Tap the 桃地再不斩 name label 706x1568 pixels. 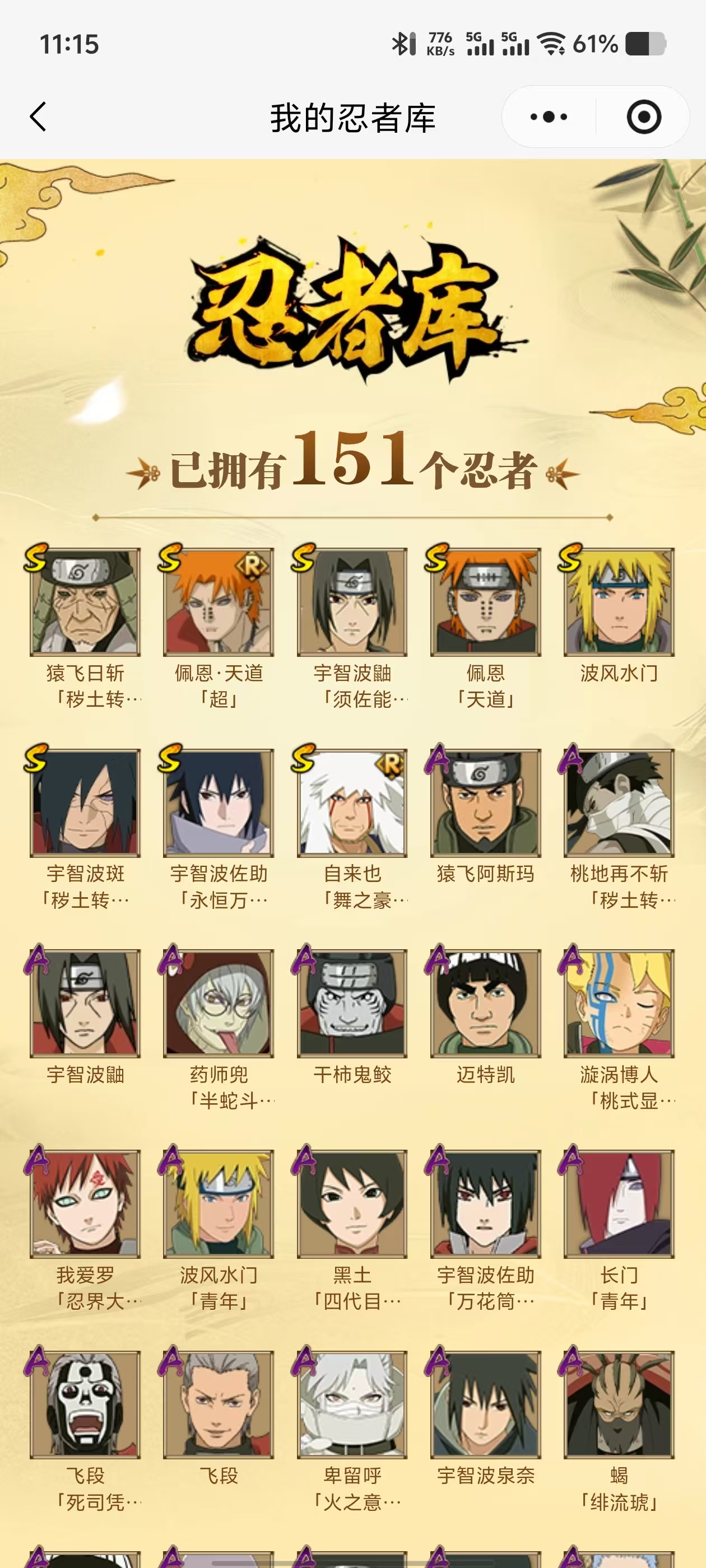tap(619, 874)
